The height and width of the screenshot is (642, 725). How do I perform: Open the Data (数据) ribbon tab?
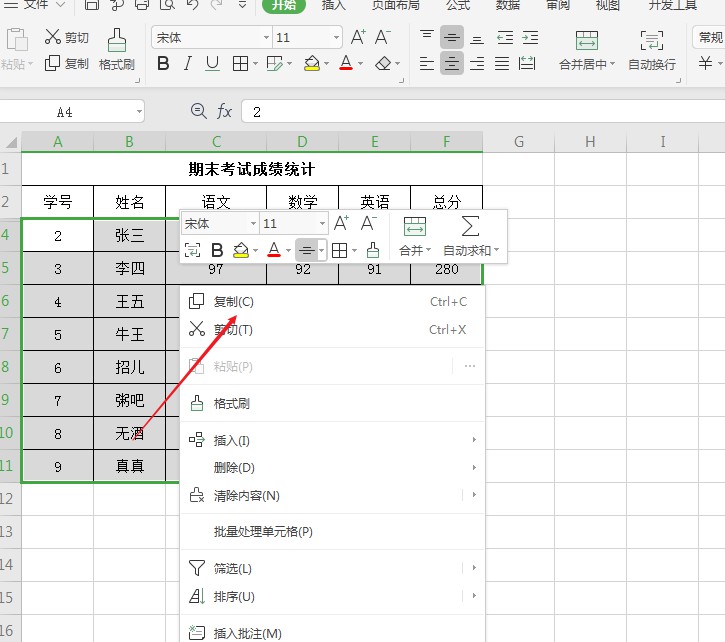click(507, 5)
